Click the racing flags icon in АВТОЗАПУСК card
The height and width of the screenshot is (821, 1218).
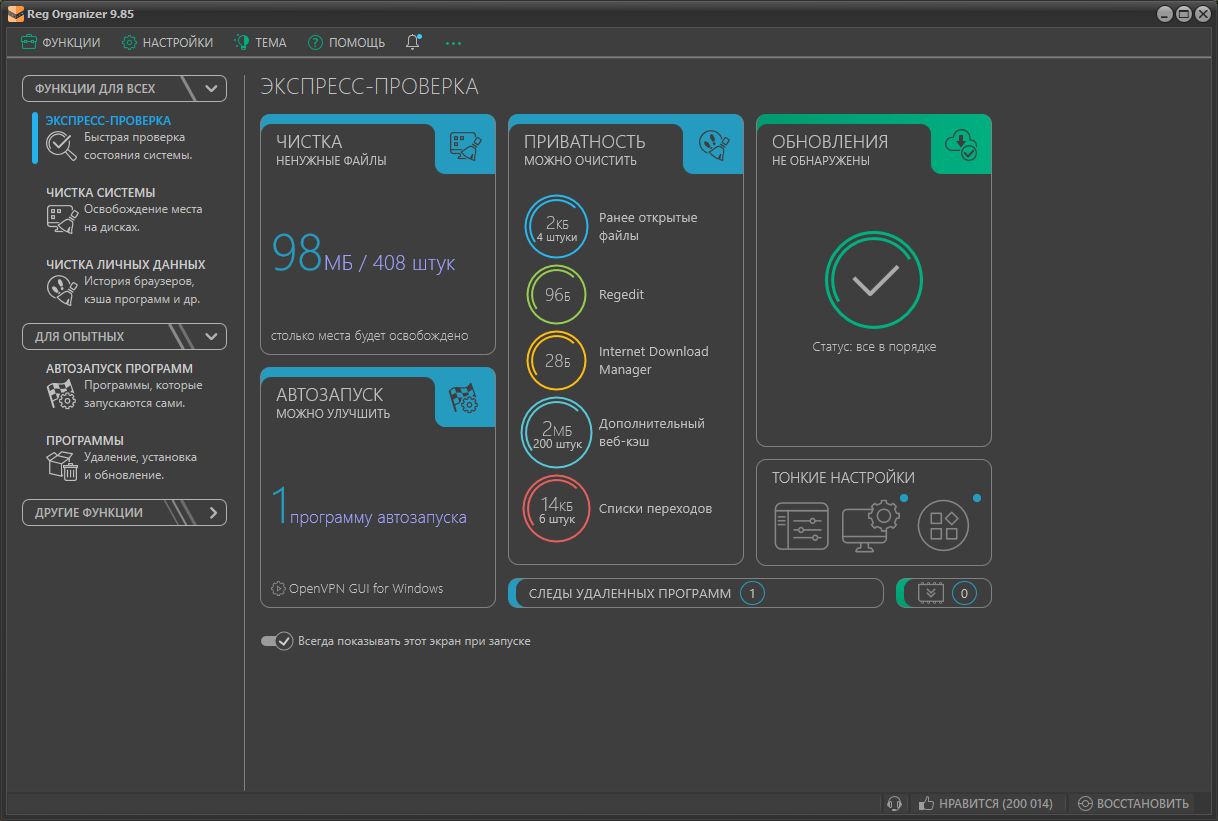pos(465,400)
